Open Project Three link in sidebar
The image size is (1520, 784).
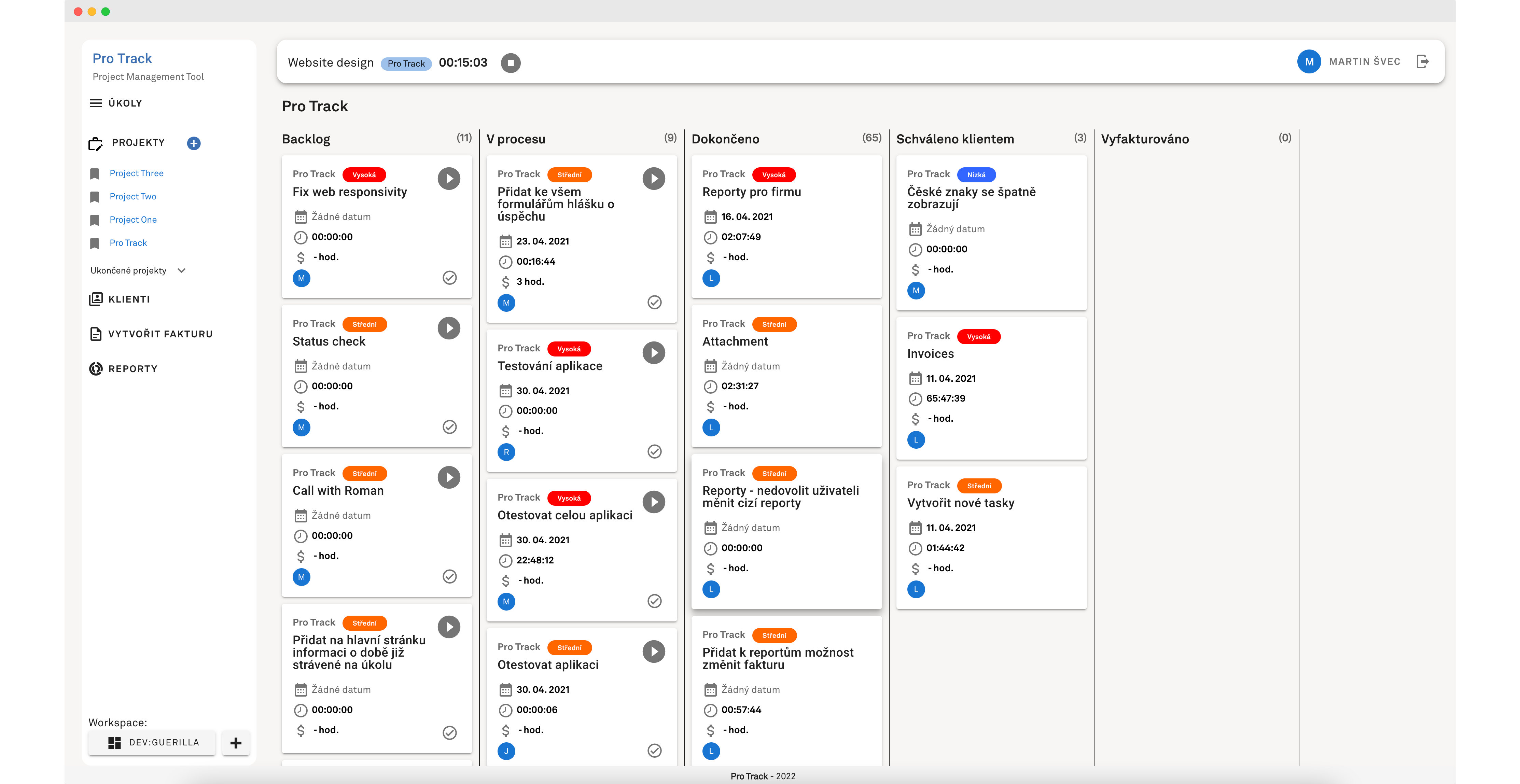point(136,173)
